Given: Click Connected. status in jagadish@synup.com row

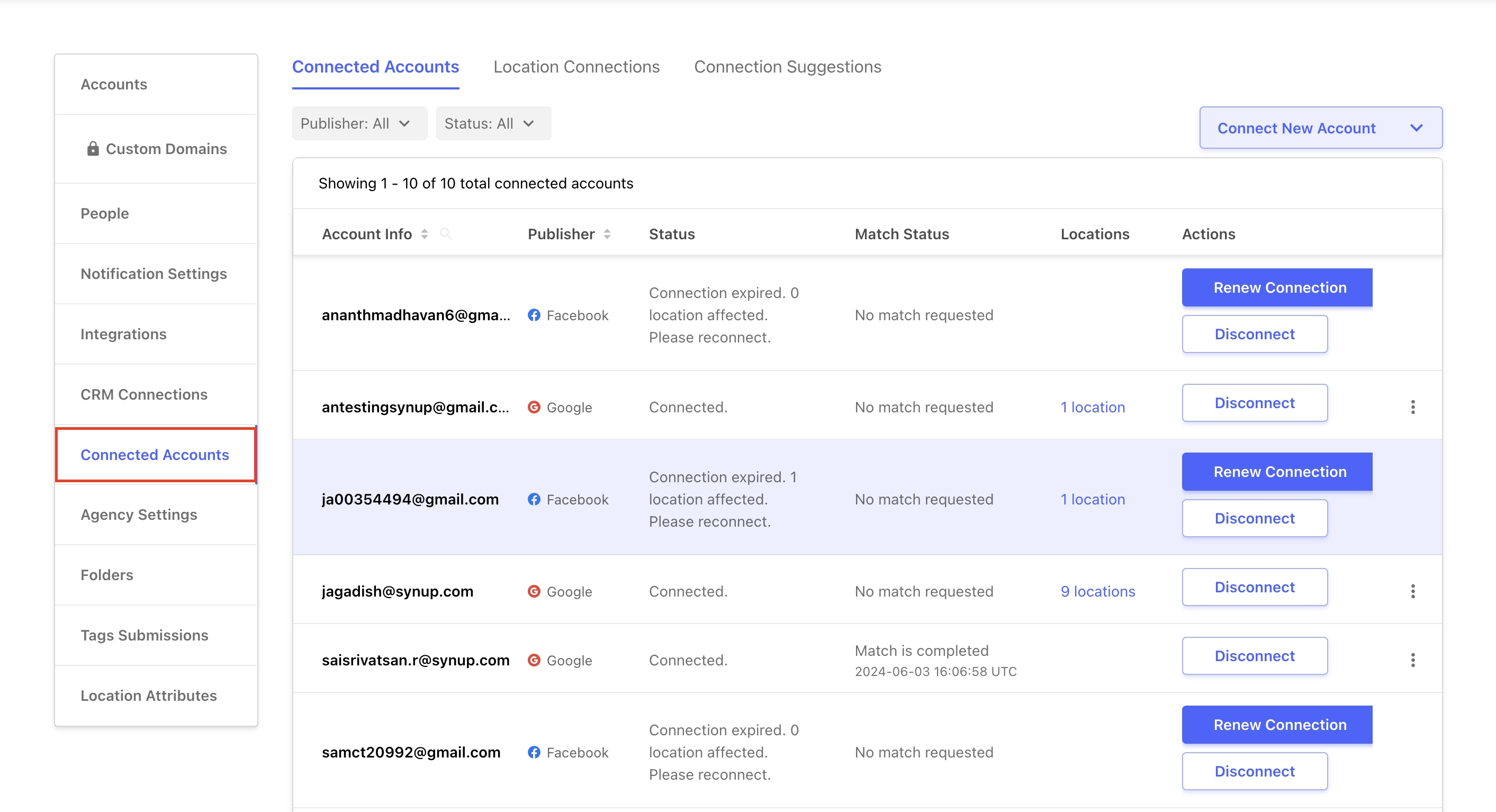Looking at the screenshot, I should click(x=688, y=591).
